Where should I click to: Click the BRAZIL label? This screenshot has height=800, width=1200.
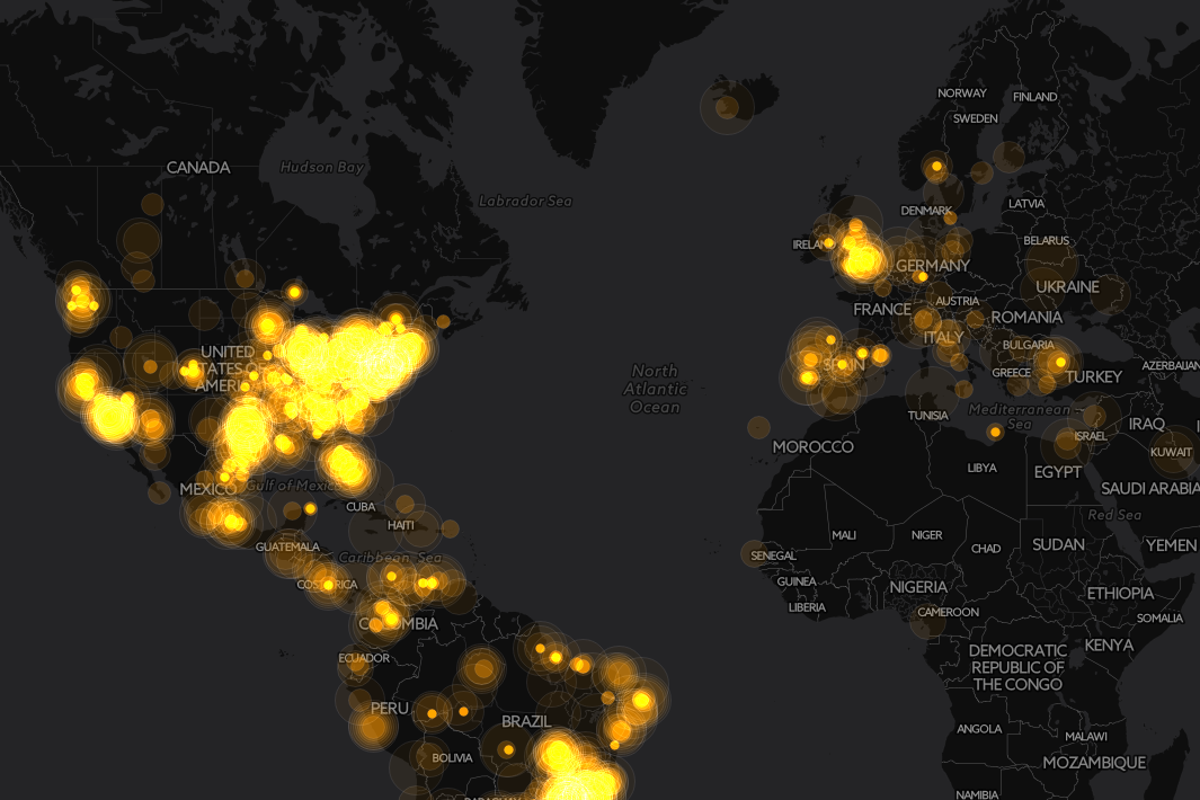point(527,721)
